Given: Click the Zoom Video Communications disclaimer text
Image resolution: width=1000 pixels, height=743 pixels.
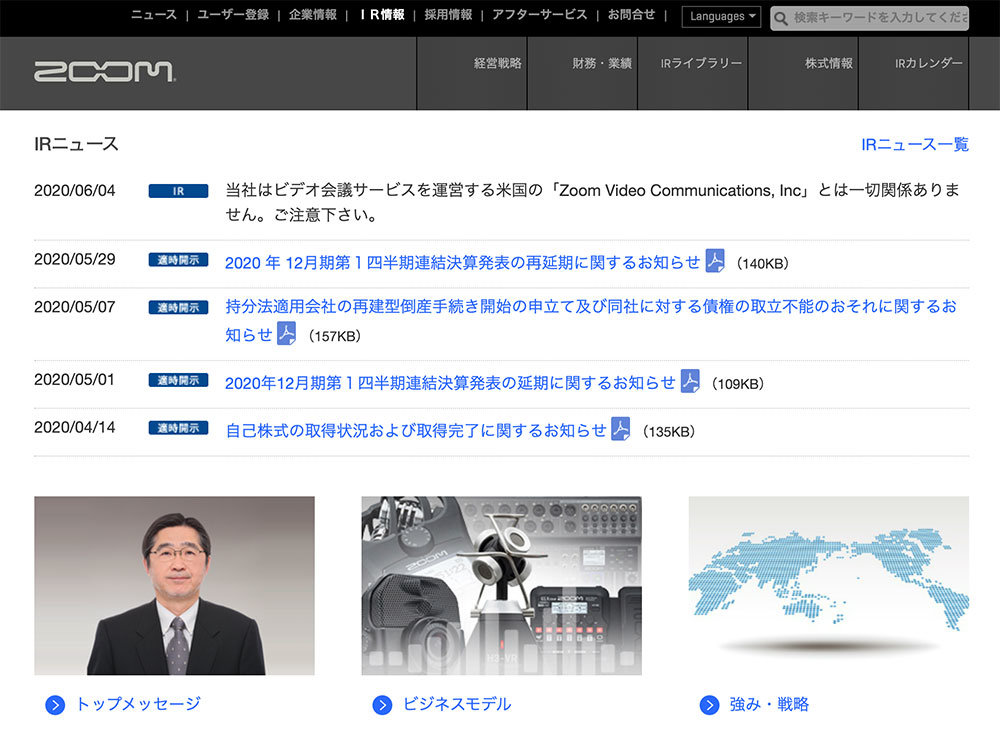Looking at the screenshot, I should click(592, 202).
